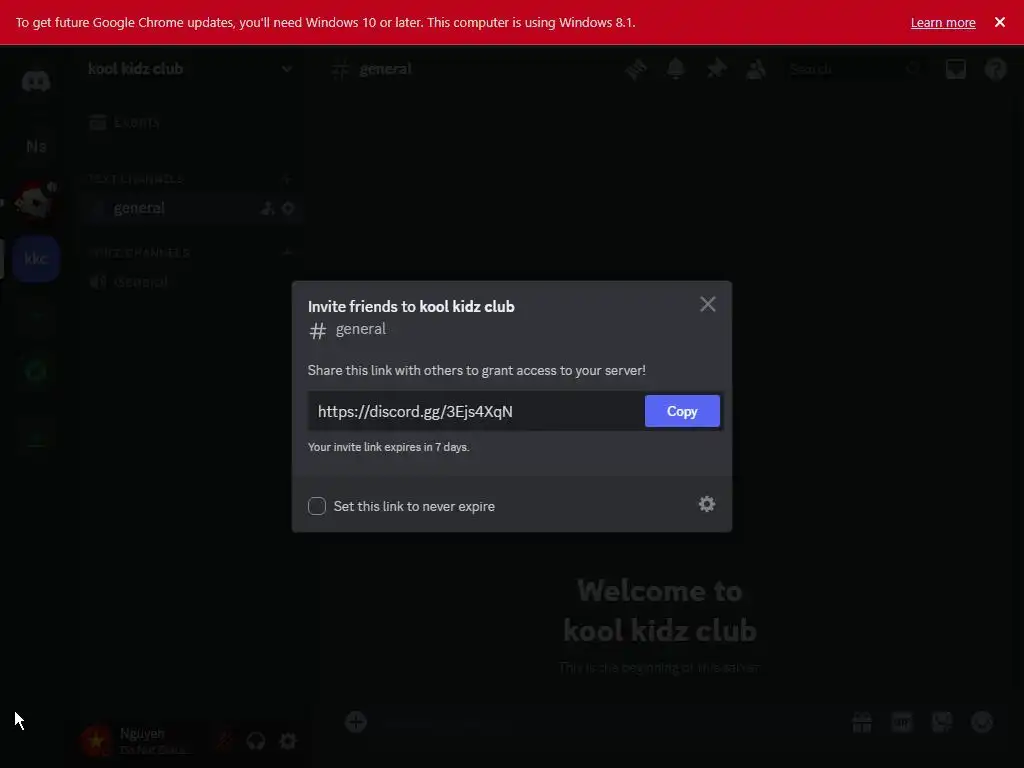Screen dimensions: 1024x768
Task: Collapse the Text Channels category
Action: pyautogui.click(x=136, y=178)
